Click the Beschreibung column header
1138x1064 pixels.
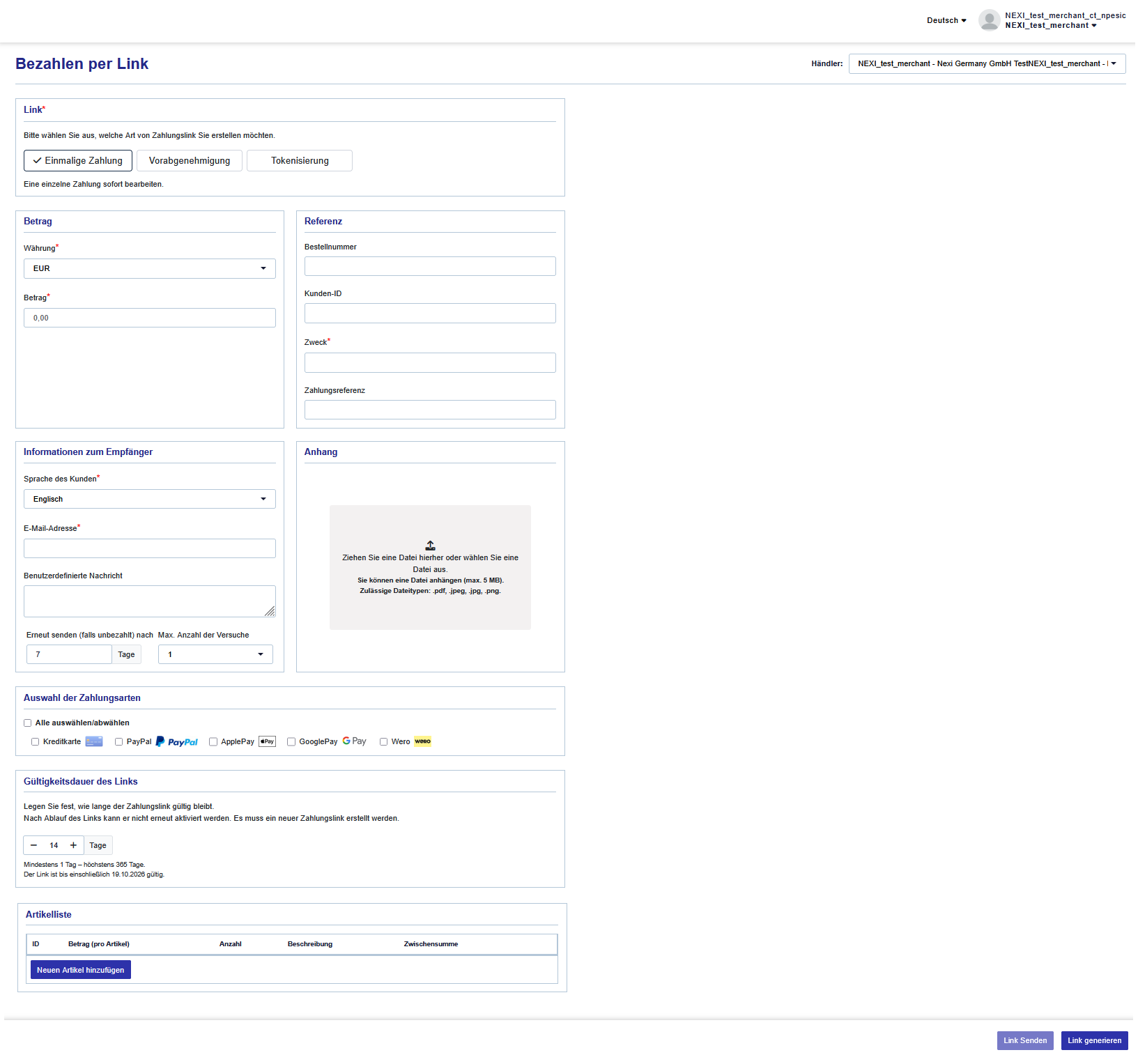click(x=310, y=944)
